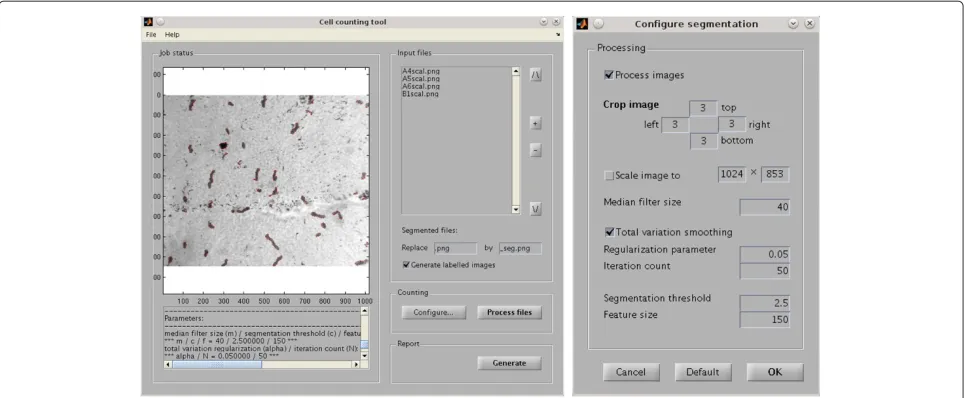This screenshot has height=398, width=966.
Task: Click parameters log scroll down arrow
Action: [364, 355]
